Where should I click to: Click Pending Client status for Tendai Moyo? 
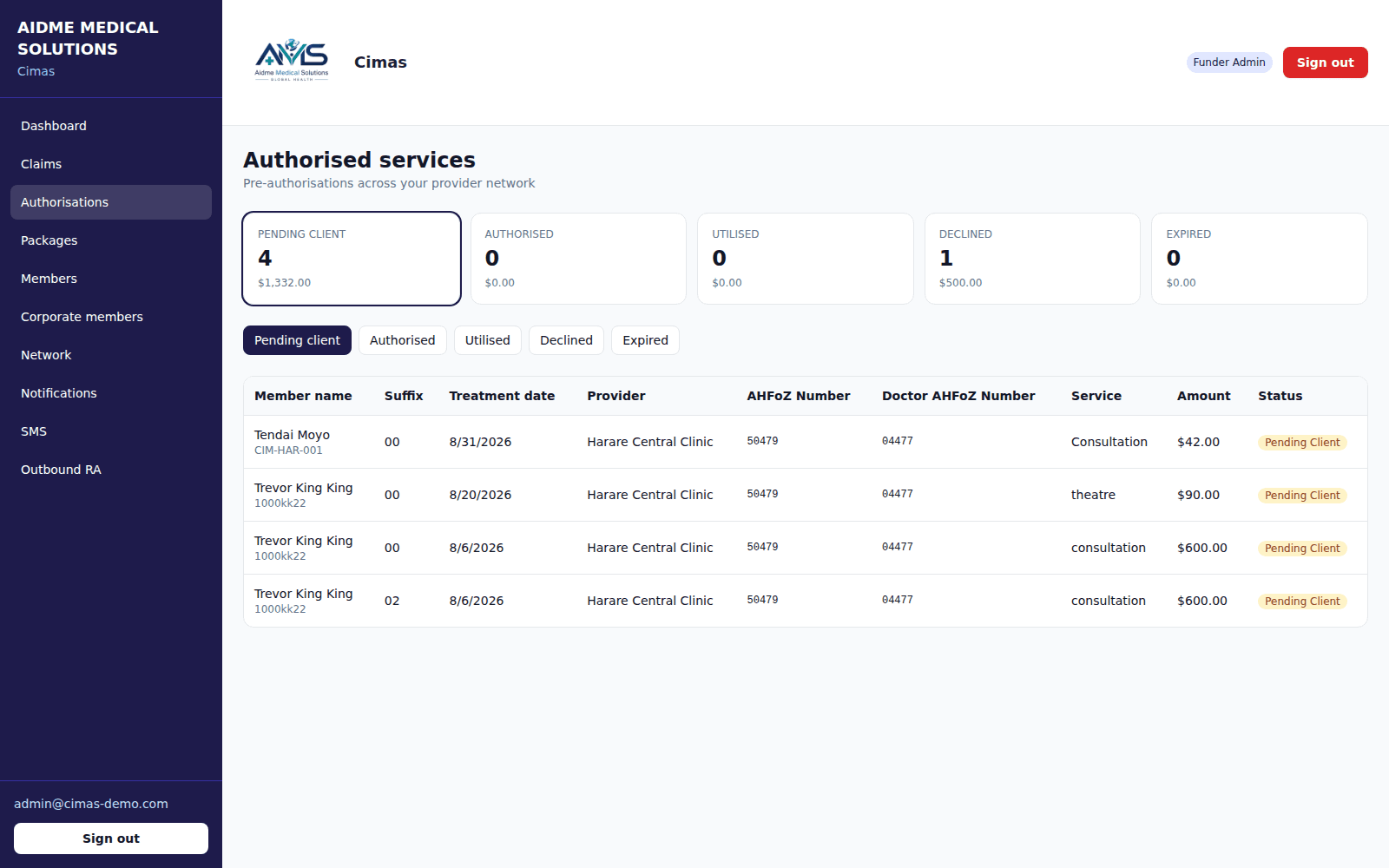pos(1302,443)
